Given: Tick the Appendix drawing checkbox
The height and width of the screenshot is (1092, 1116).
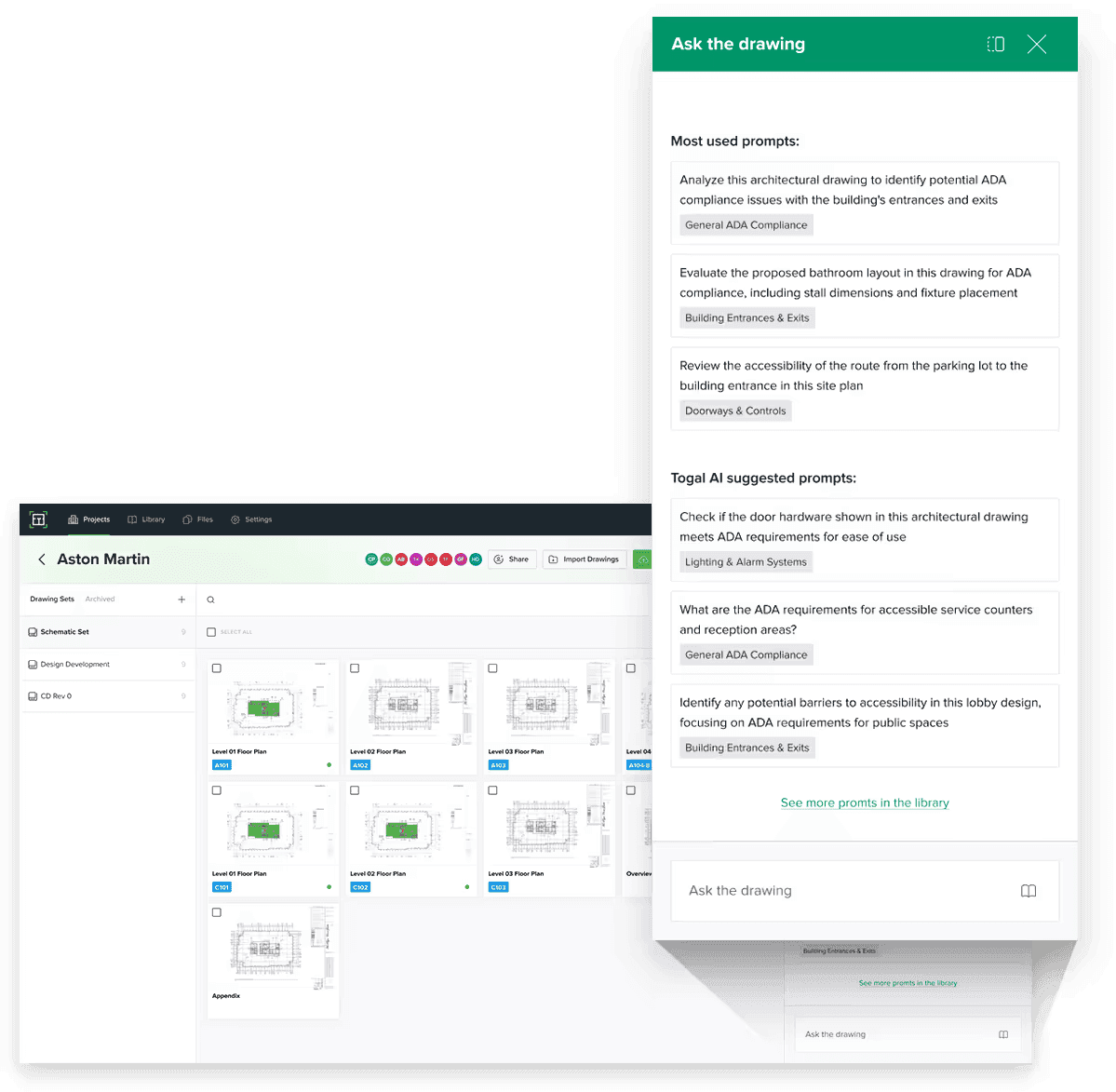Looking at the screenshot, I should [x=216, y=912].
